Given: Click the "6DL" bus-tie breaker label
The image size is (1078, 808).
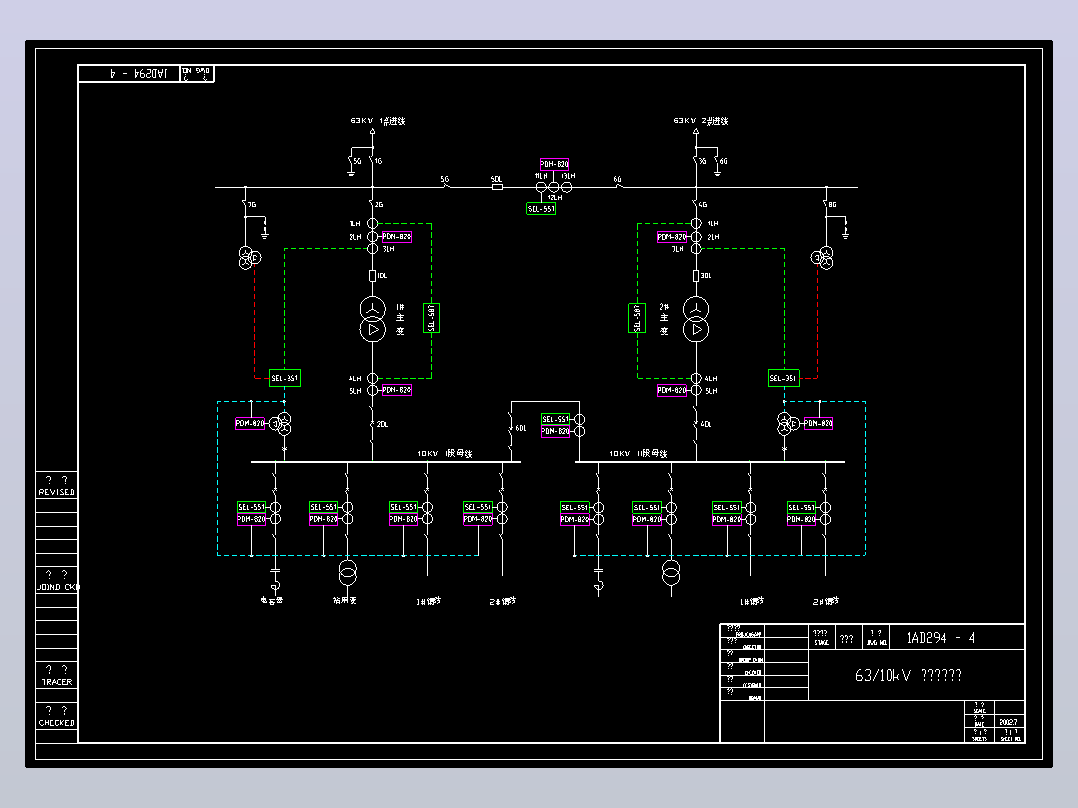Looking at the screenshot, I should [x=521, y=428].
